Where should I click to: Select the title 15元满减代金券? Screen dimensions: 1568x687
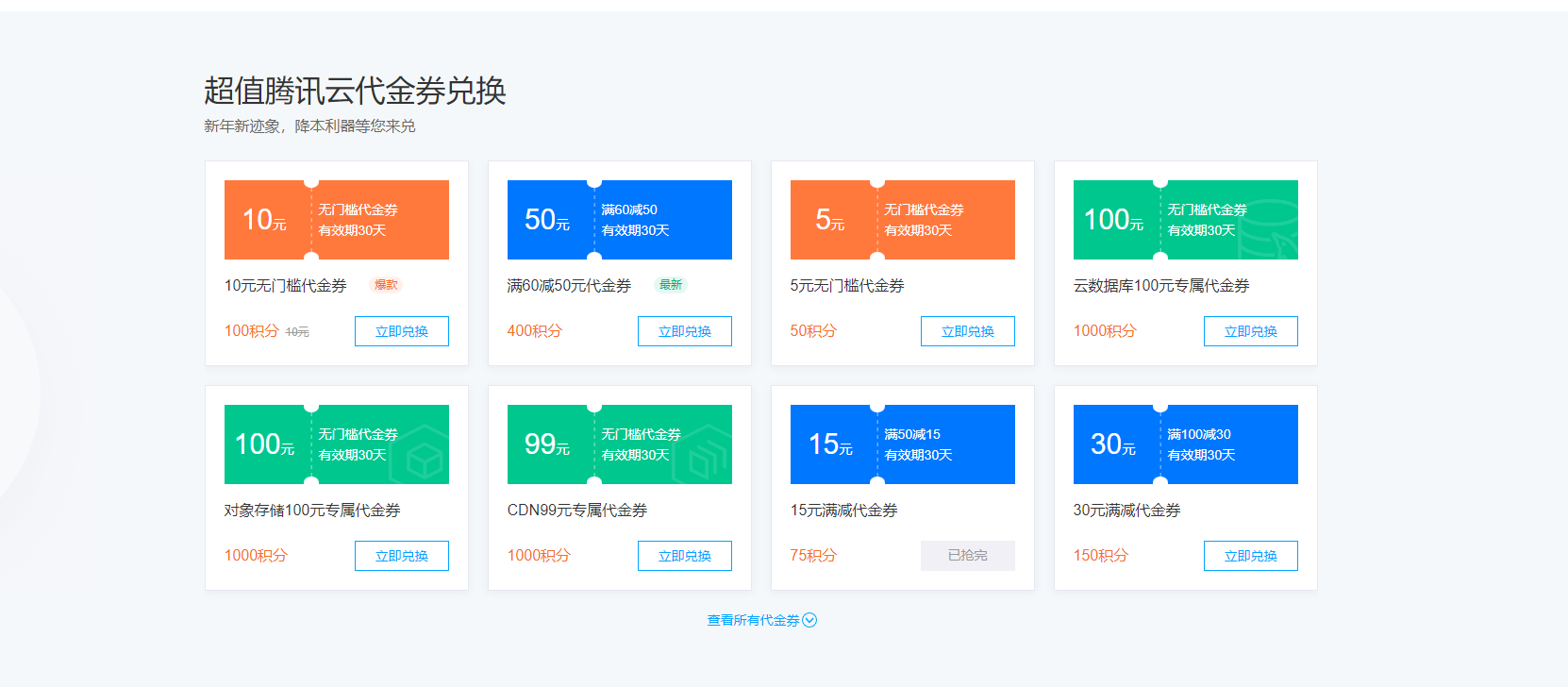844,511
